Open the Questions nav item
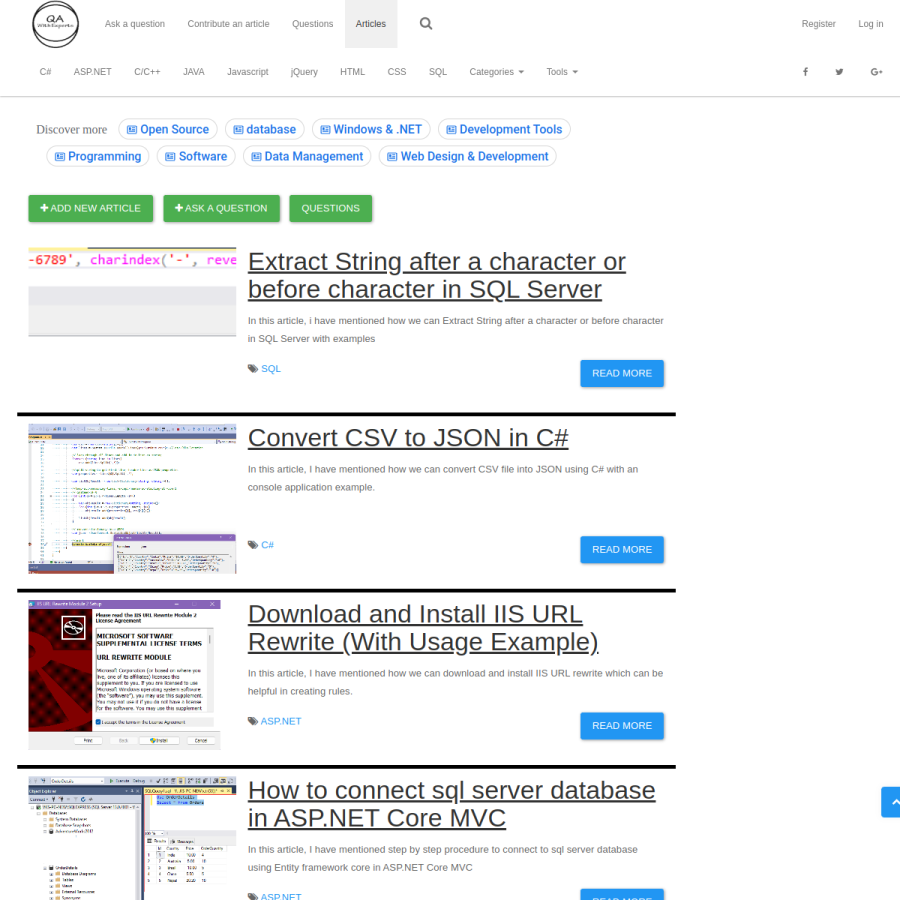Screen dimensions: 900x900 [x=312, y=24]
